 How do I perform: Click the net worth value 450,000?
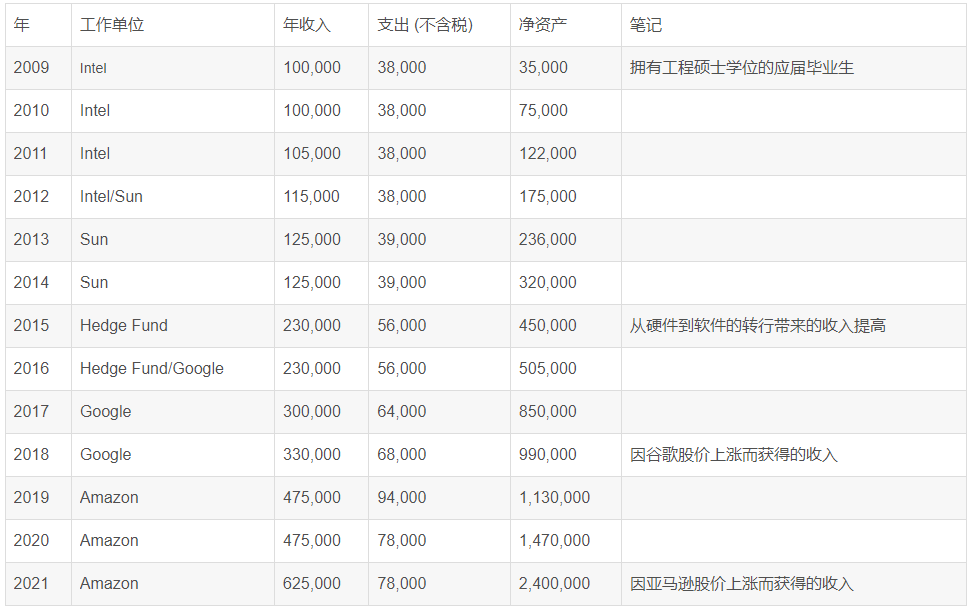click(x=547, y=326)
